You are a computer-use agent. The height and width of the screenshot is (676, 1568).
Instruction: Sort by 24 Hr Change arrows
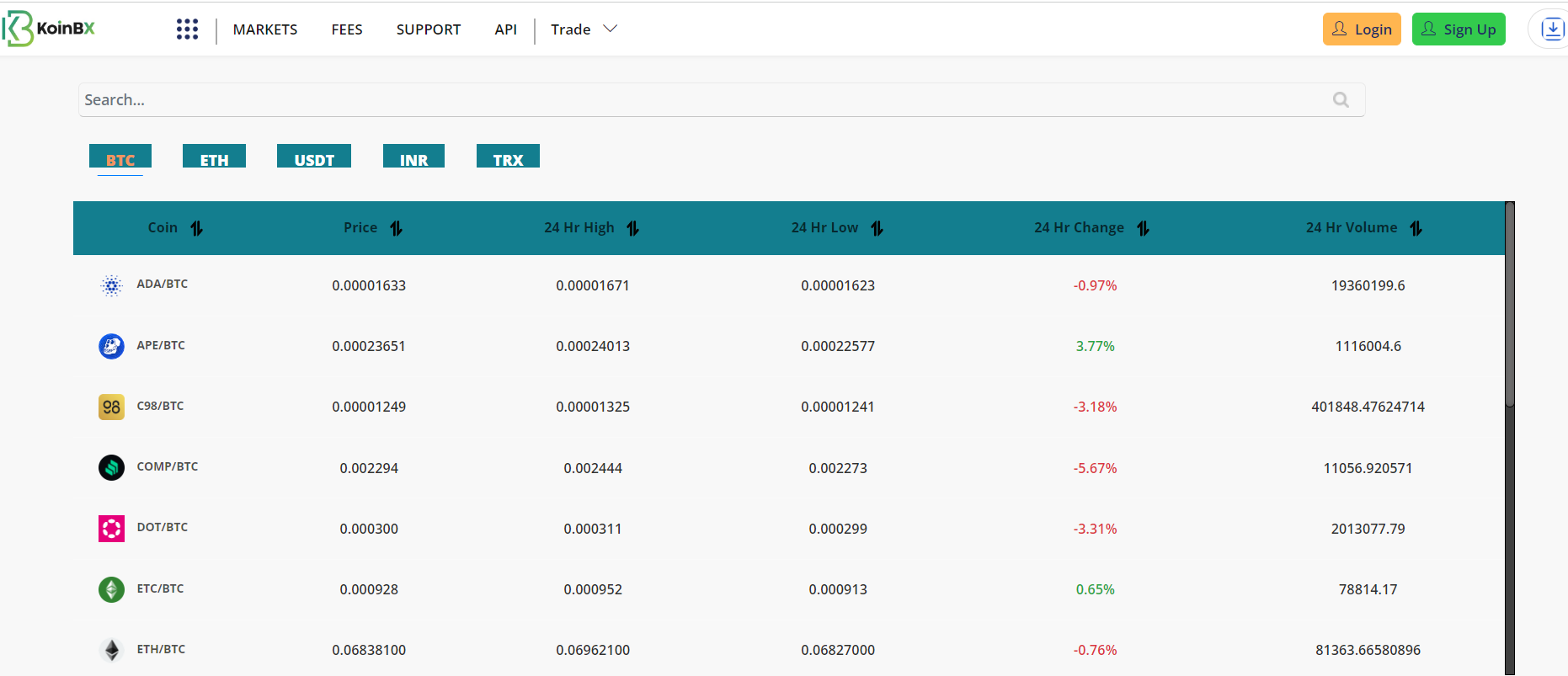pyautogui.click(x=1144, y=228)
